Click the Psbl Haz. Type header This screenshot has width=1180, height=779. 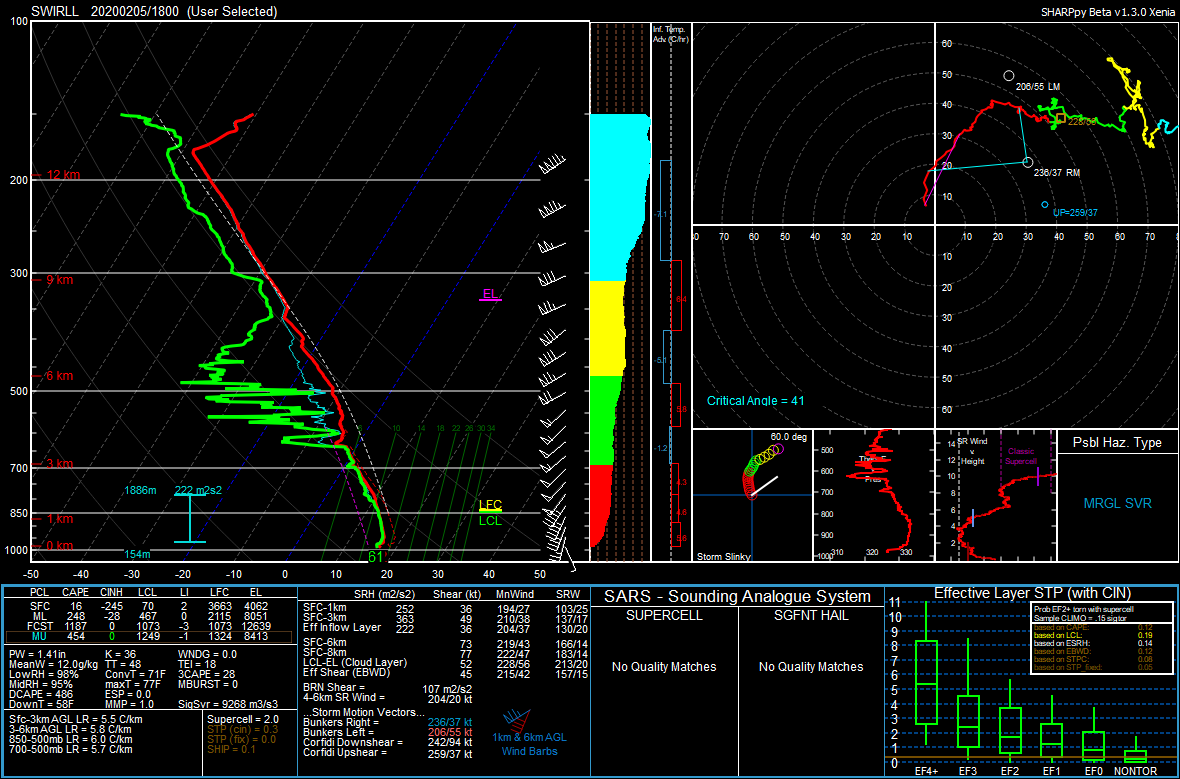tap(1117, 443)
